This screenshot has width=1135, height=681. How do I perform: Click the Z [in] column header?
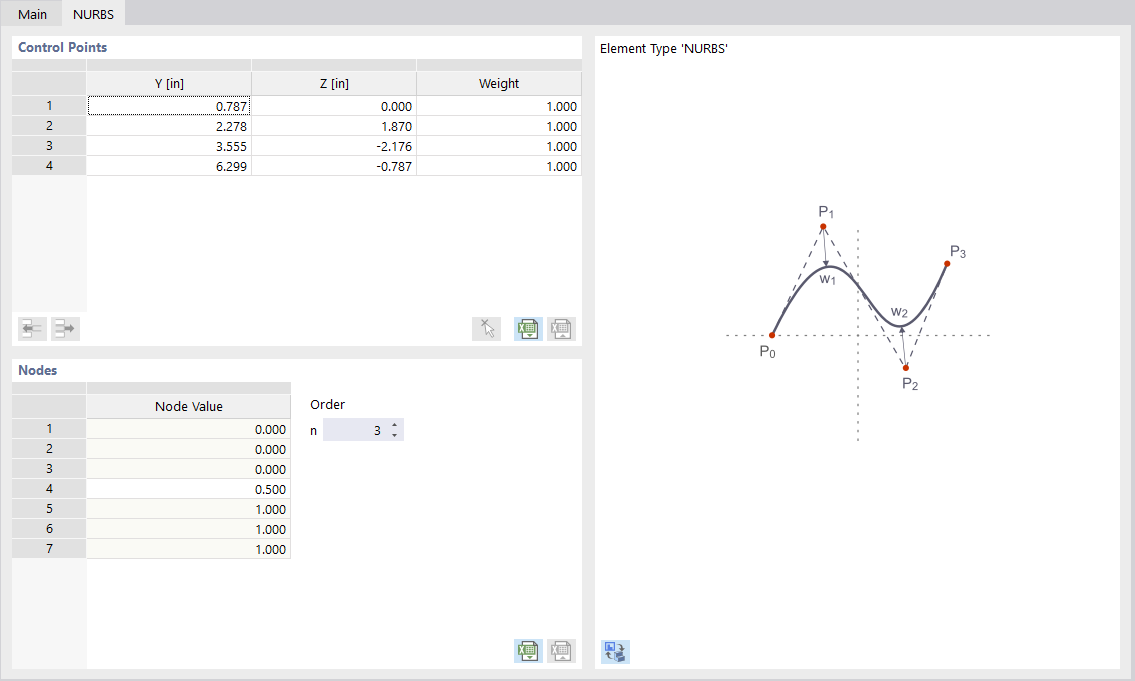coord(334,83)
